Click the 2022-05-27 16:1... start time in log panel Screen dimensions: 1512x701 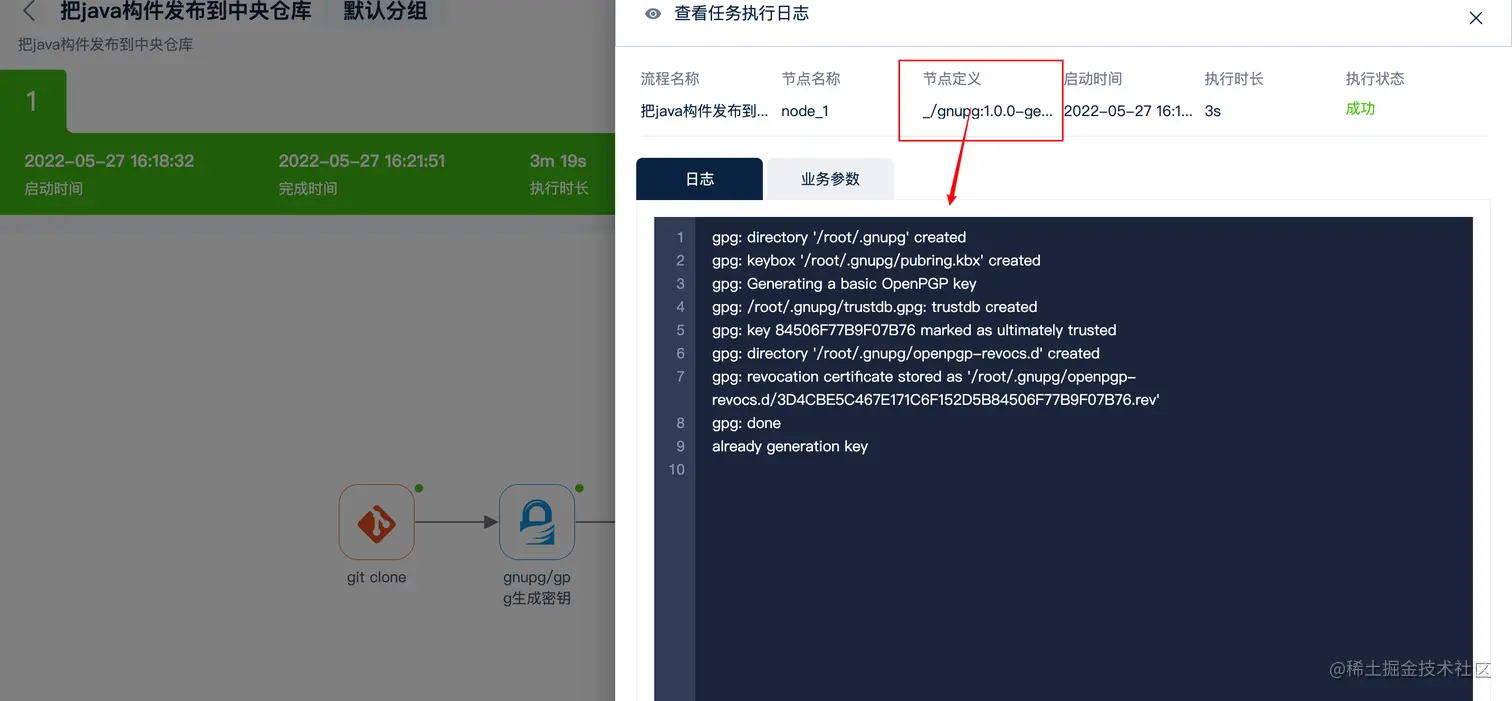pyautogui.click(x=1128, y=111)
